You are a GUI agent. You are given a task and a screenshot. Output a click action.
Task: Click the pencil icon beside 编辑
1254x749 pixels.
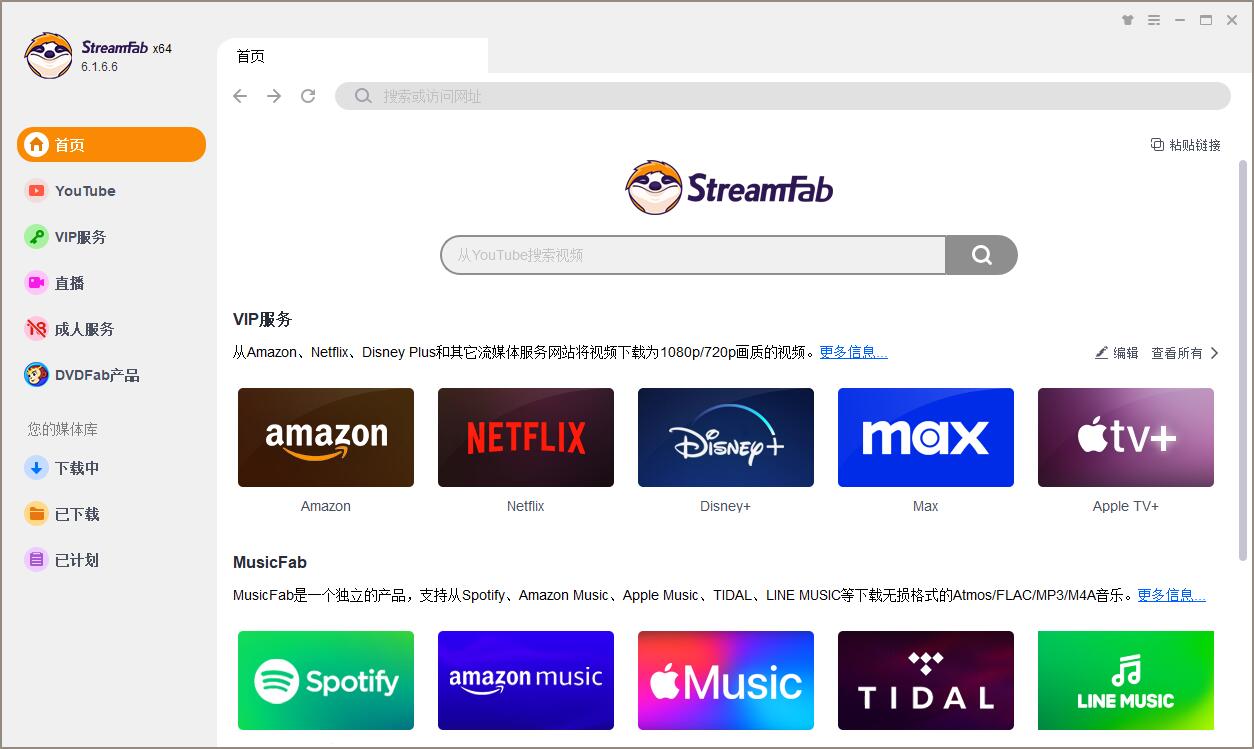(x=1102, y=352)
